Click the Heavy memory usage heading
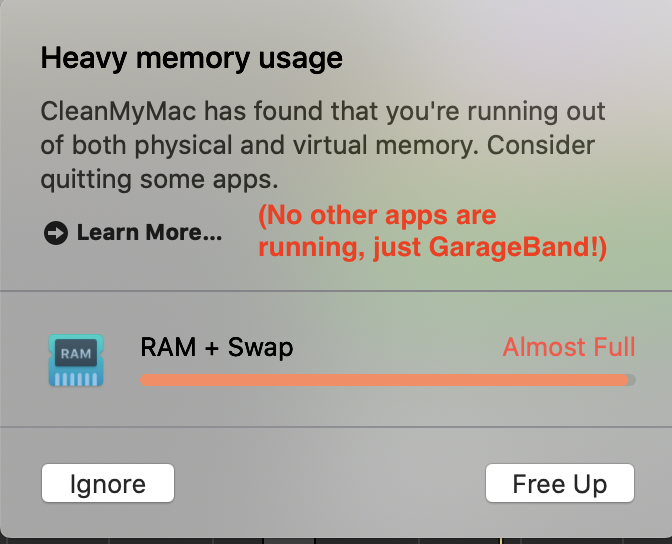 point(191,58)
